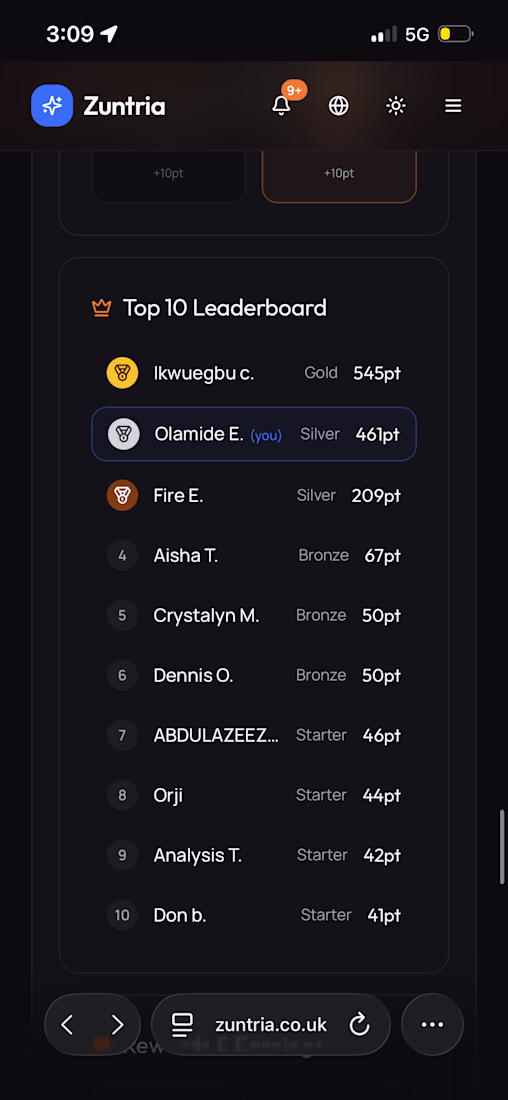Select the gold medal icon for Ikwuegbu c.

pyautogui.click(x=123, y=373)
